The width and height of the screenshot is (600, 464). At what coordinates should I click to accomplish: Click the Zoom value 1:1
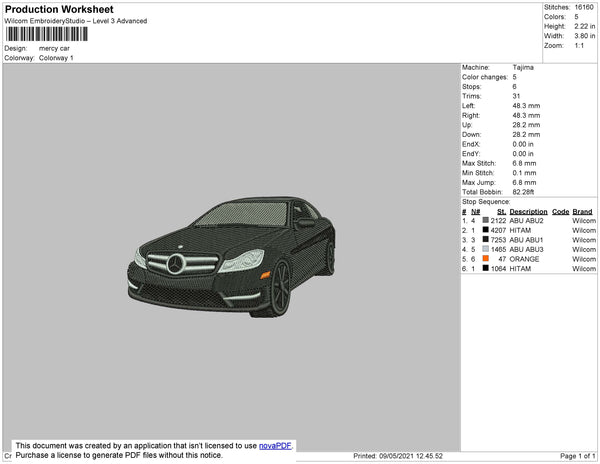[x=579, y=46]
